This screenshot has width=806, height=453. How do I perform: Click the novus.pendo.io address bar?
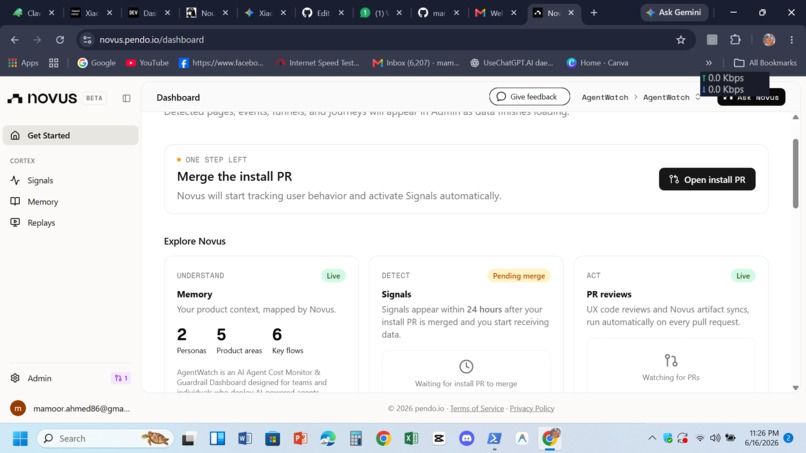(386, 40)
